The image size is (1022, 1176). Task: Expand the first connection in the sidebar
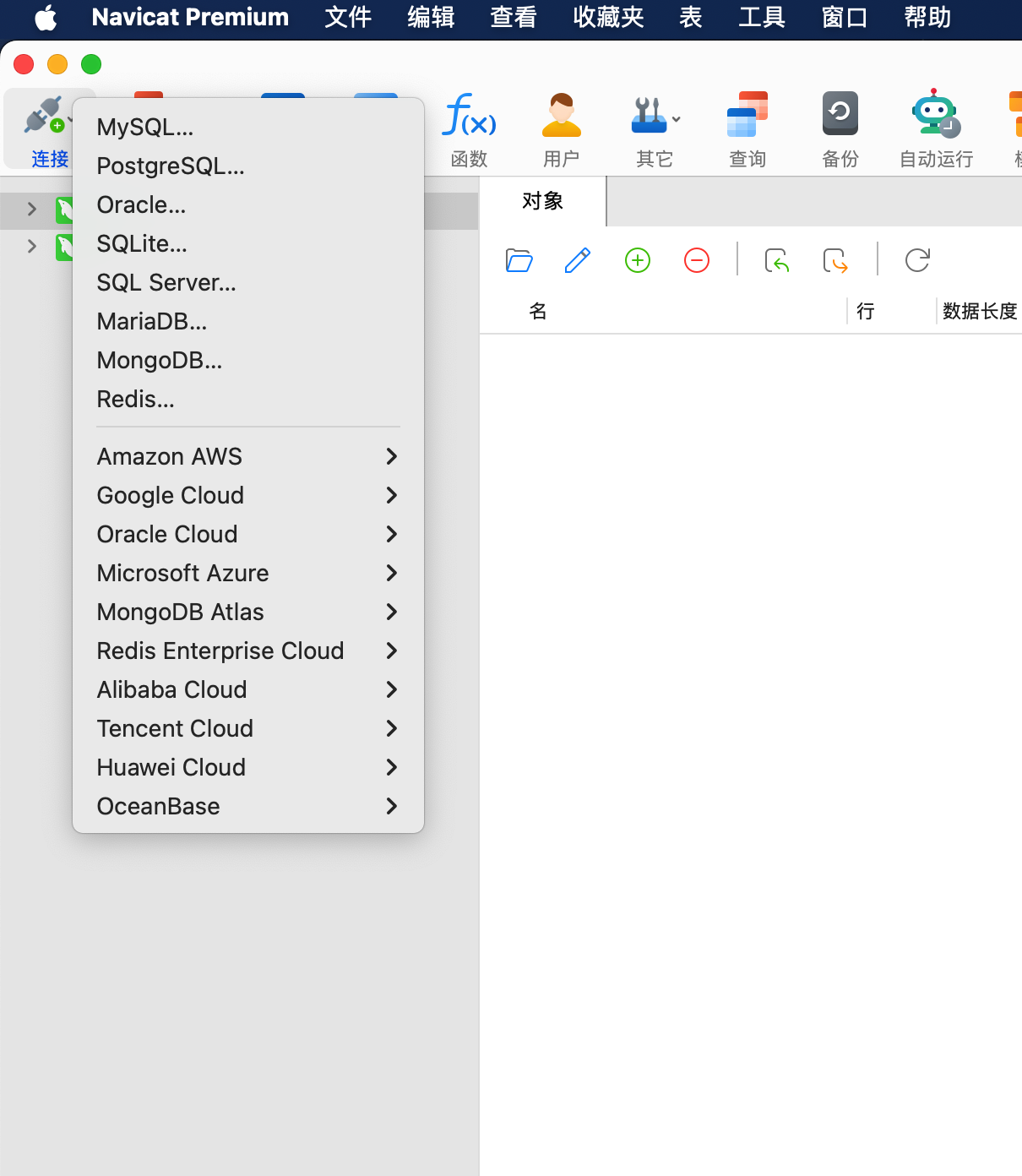coord(32,209)
